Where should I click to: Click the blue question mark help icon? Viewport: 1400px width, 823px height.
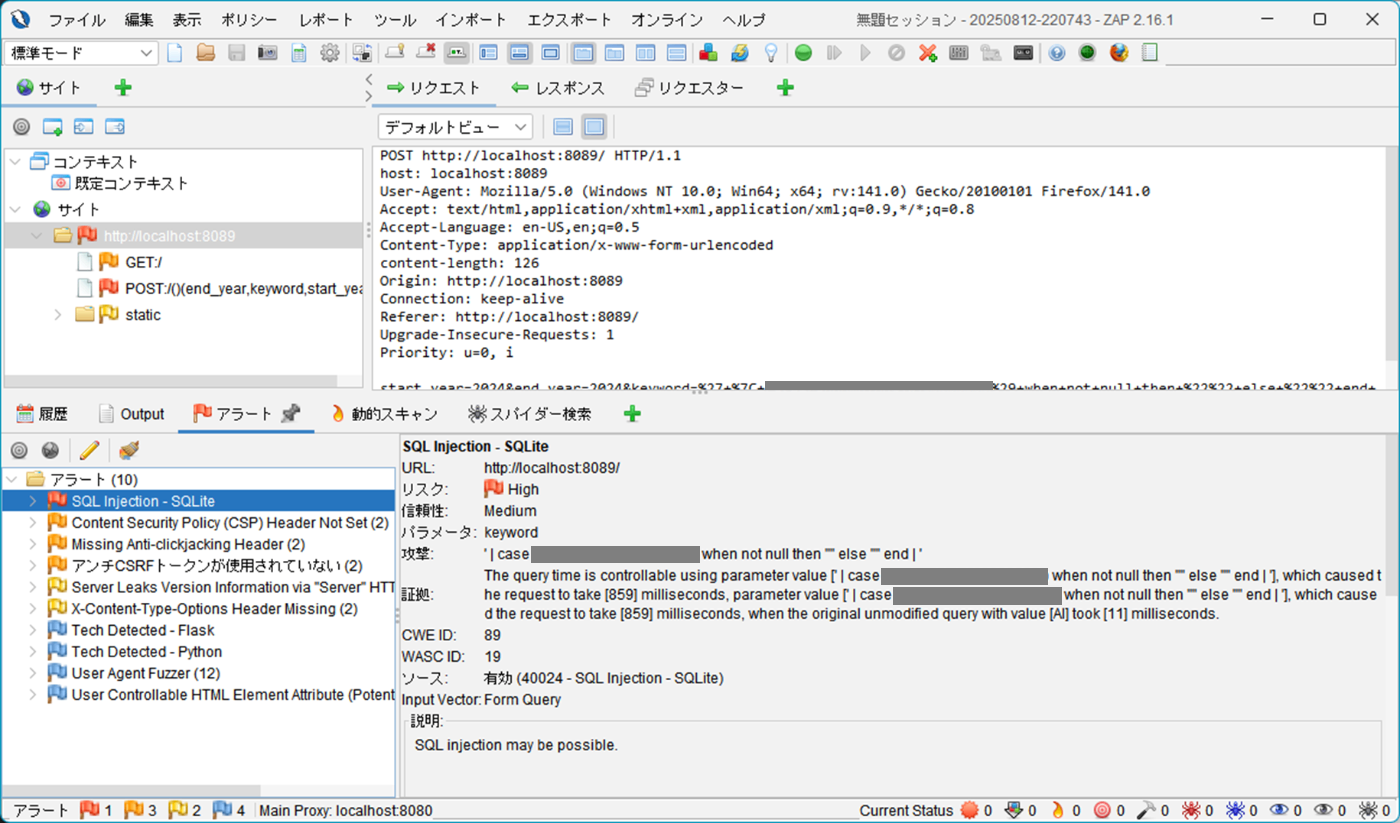[x=1057, y=53]
